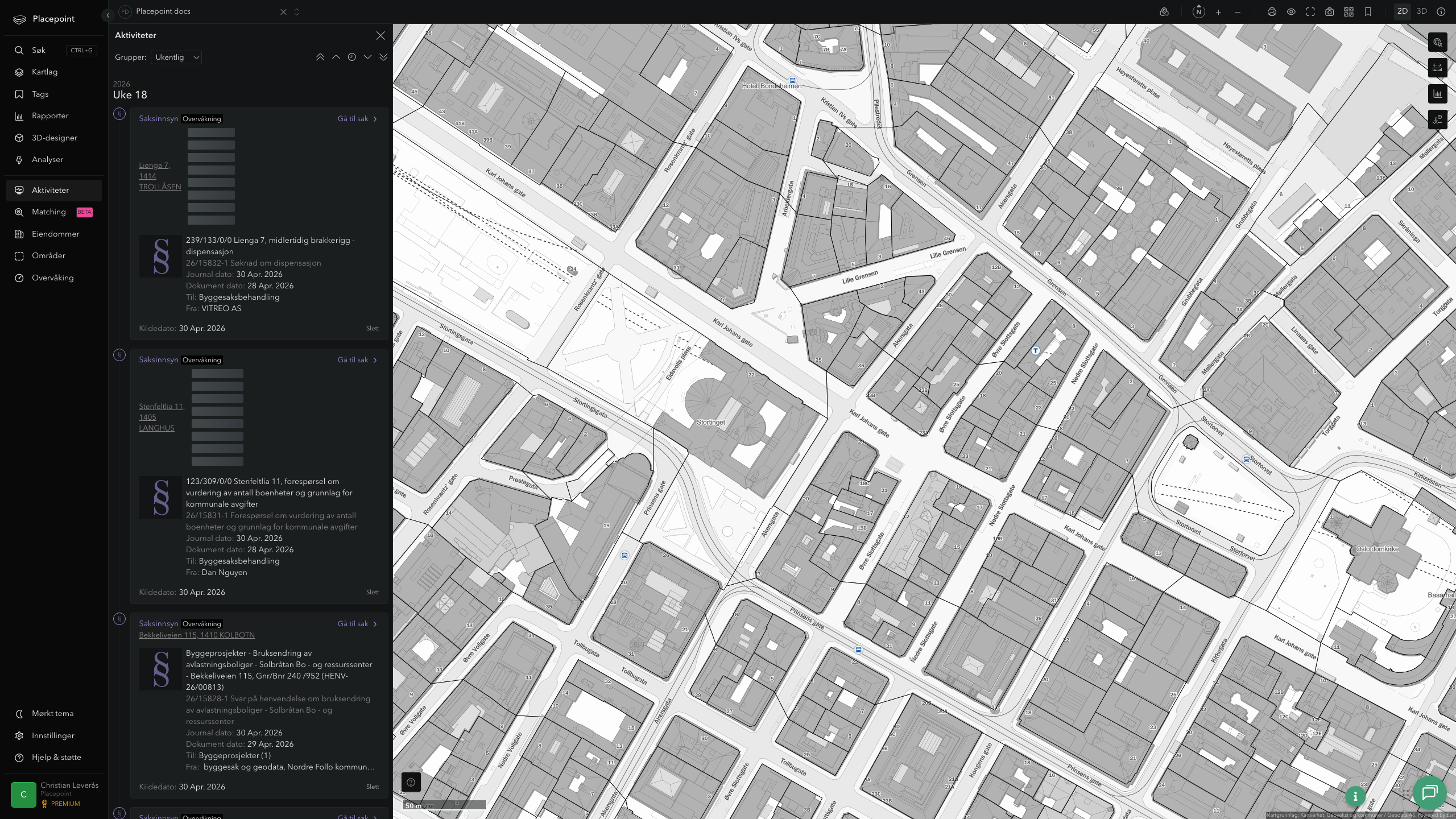Open Hjelp & støtte

tap(54, 758)
